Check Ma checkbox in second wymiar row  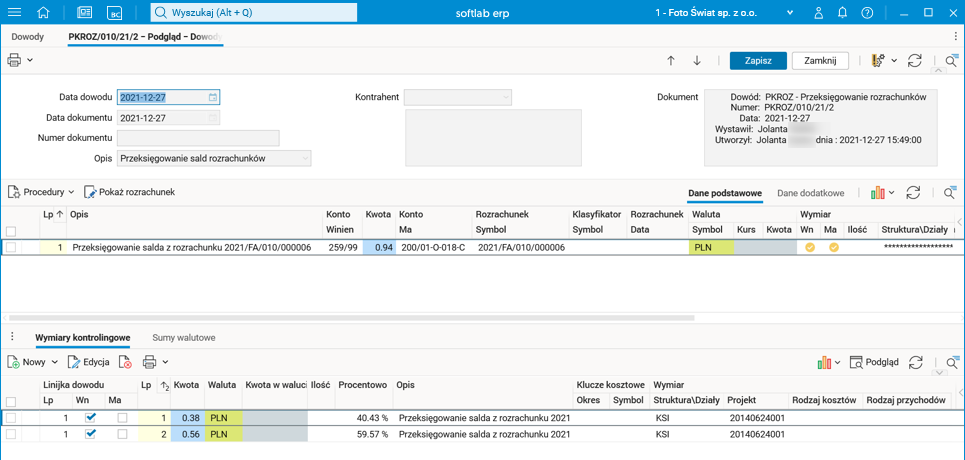tap(122, 435)
